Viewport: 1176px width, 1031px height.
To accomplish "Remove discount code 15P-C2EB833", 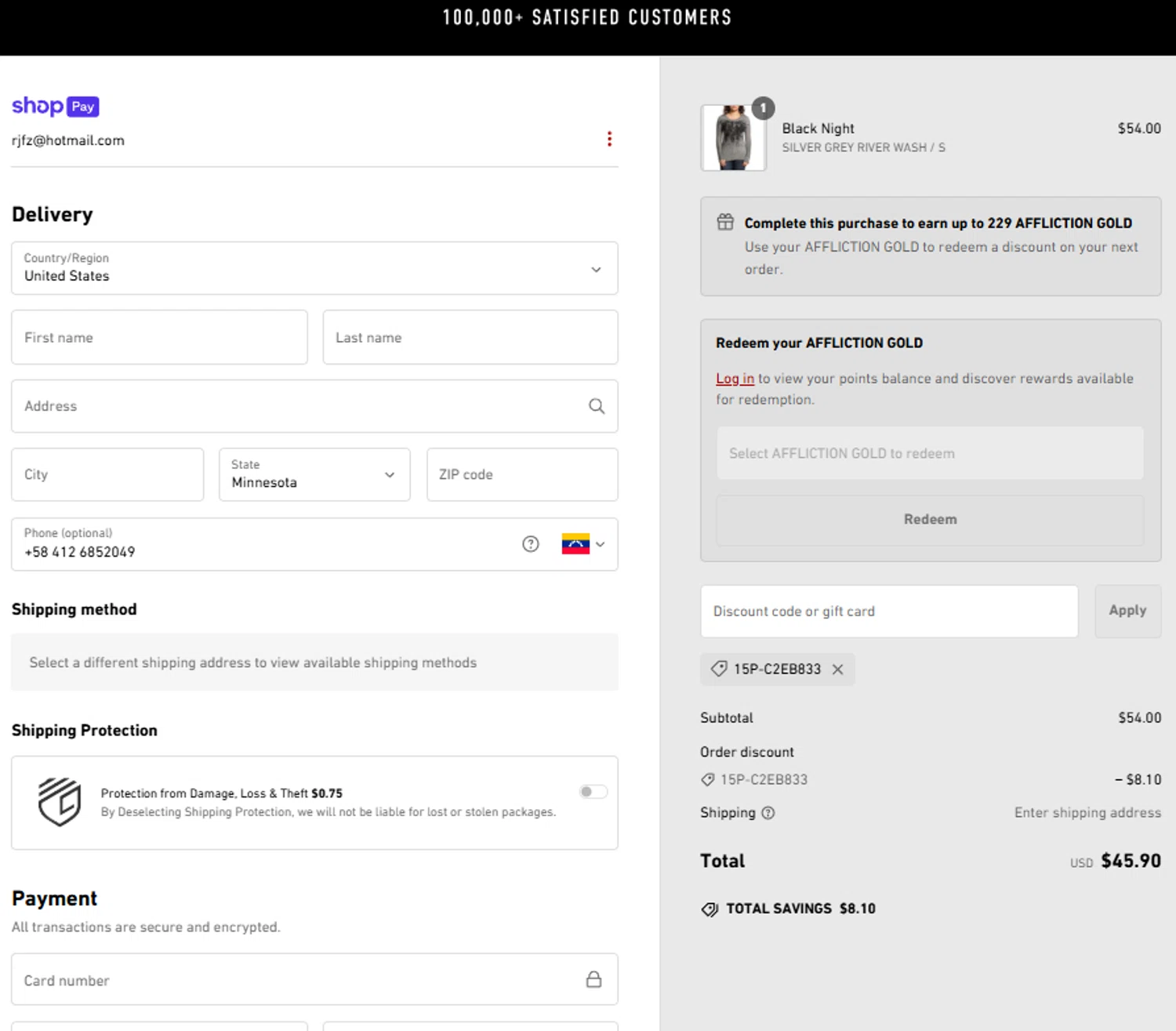I will 838,670.
